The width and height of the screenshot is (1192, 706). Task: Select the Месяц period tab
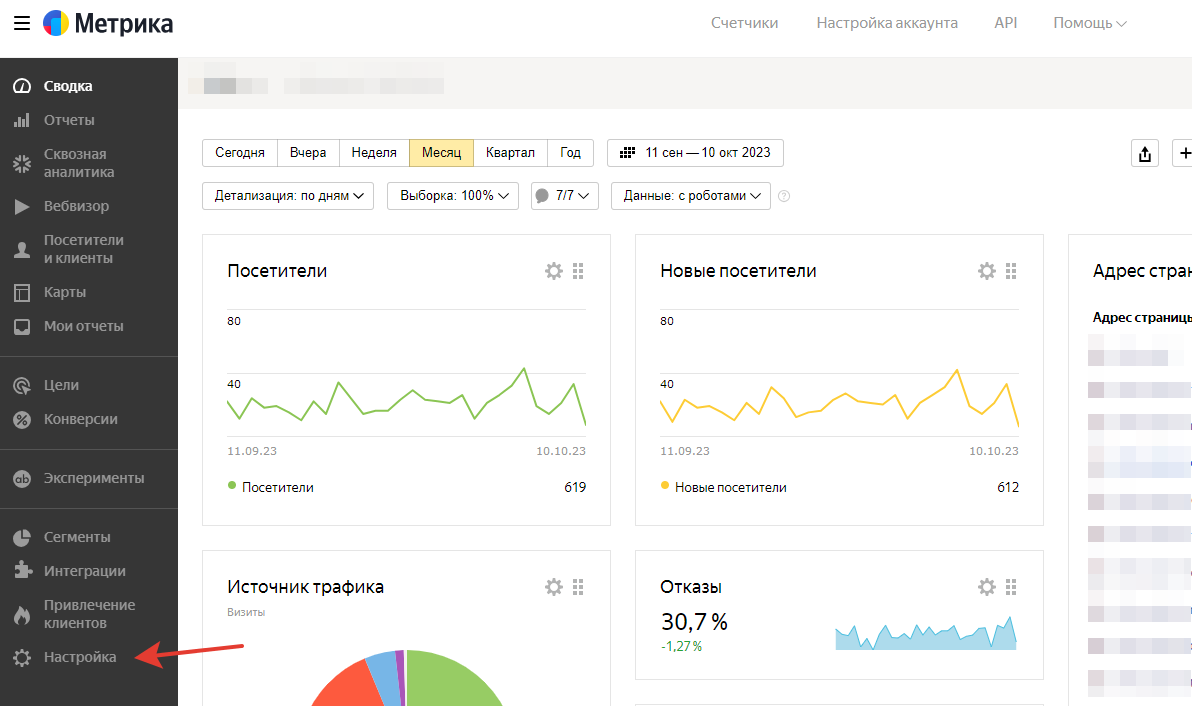tap(442, 153)
